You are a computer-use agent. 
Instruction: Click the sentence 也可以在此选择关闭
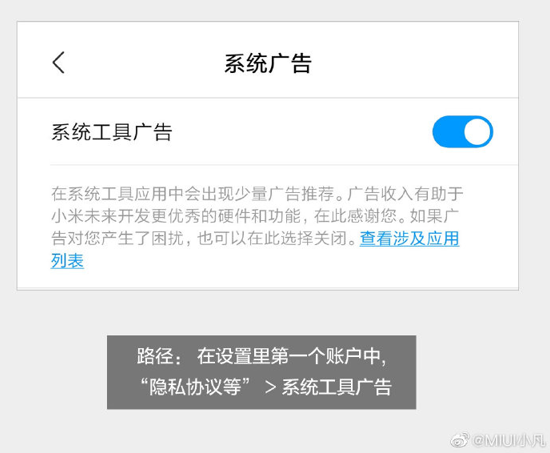(x=276, y=239)
